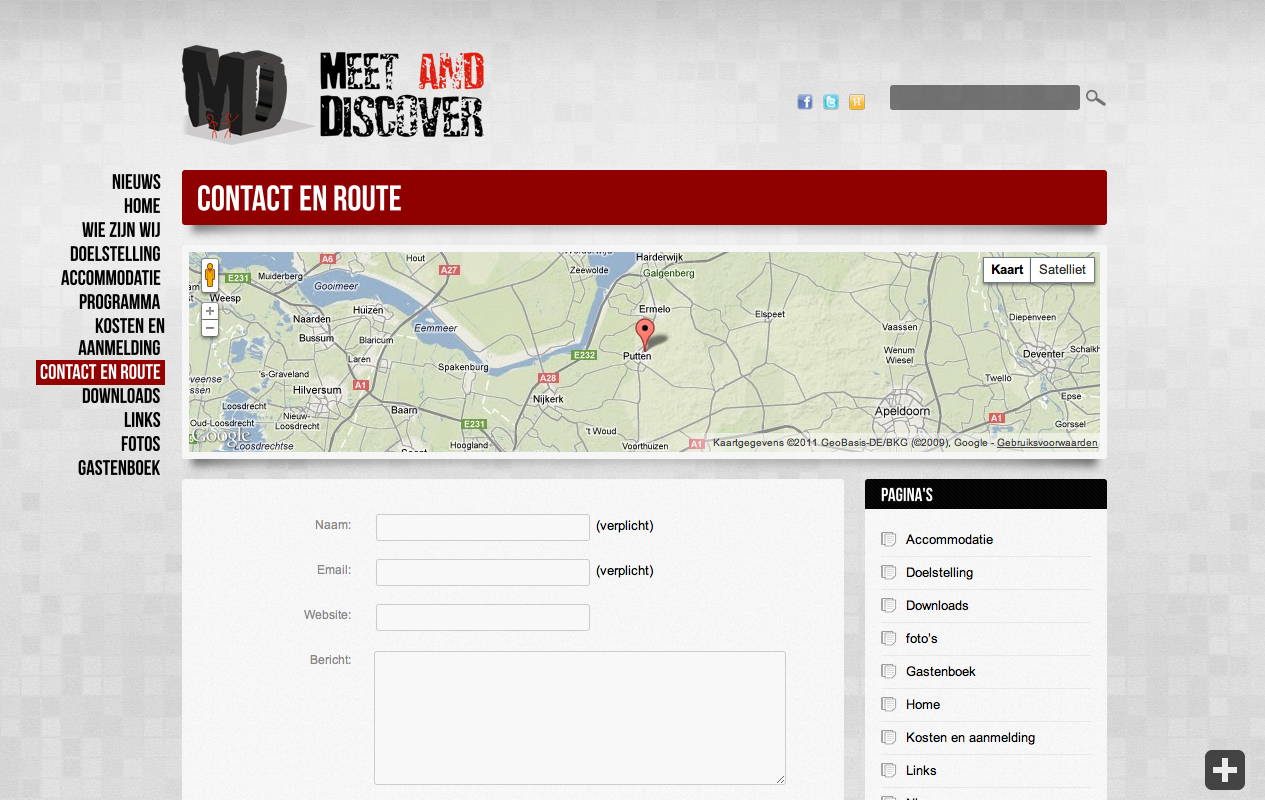Click the Contact en route page heading
This screenshot has height=800, width=1265.
pos(299,199)
